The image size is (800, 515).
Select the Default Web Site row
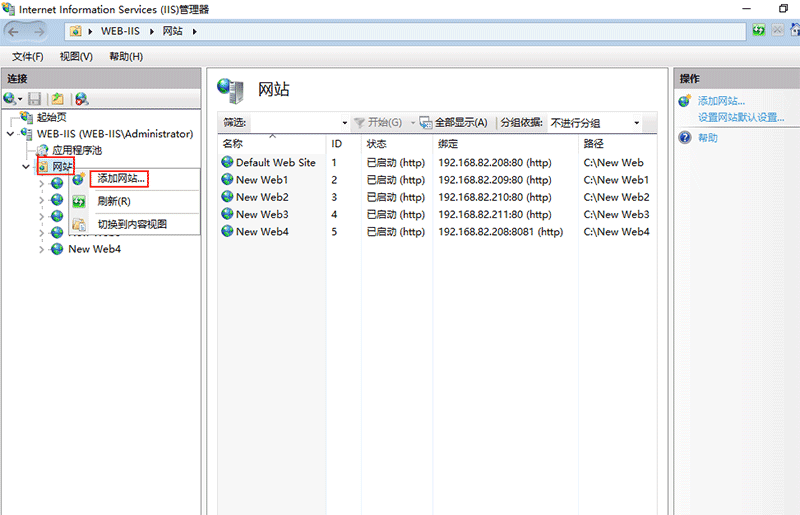coord(437,163)
